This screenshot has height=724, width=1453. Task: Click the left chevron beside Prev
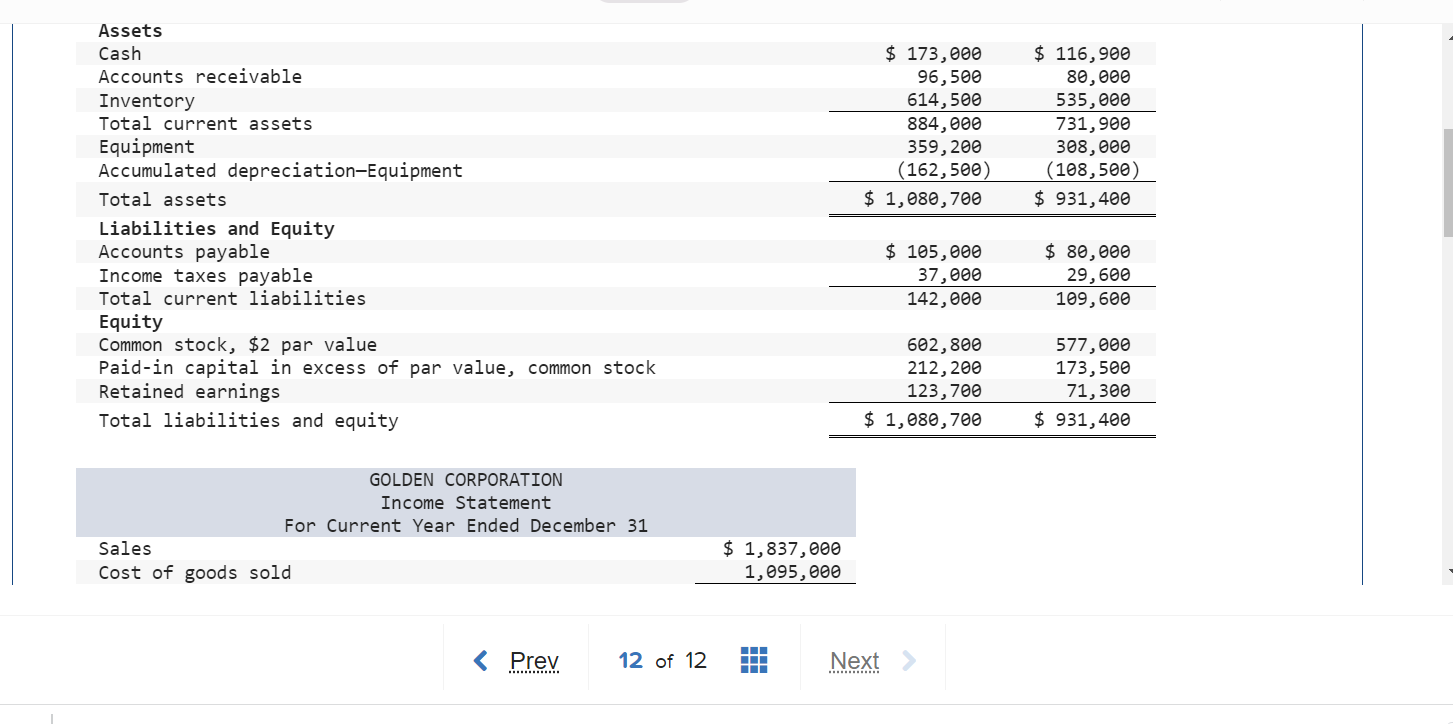(x=481, y=661)
